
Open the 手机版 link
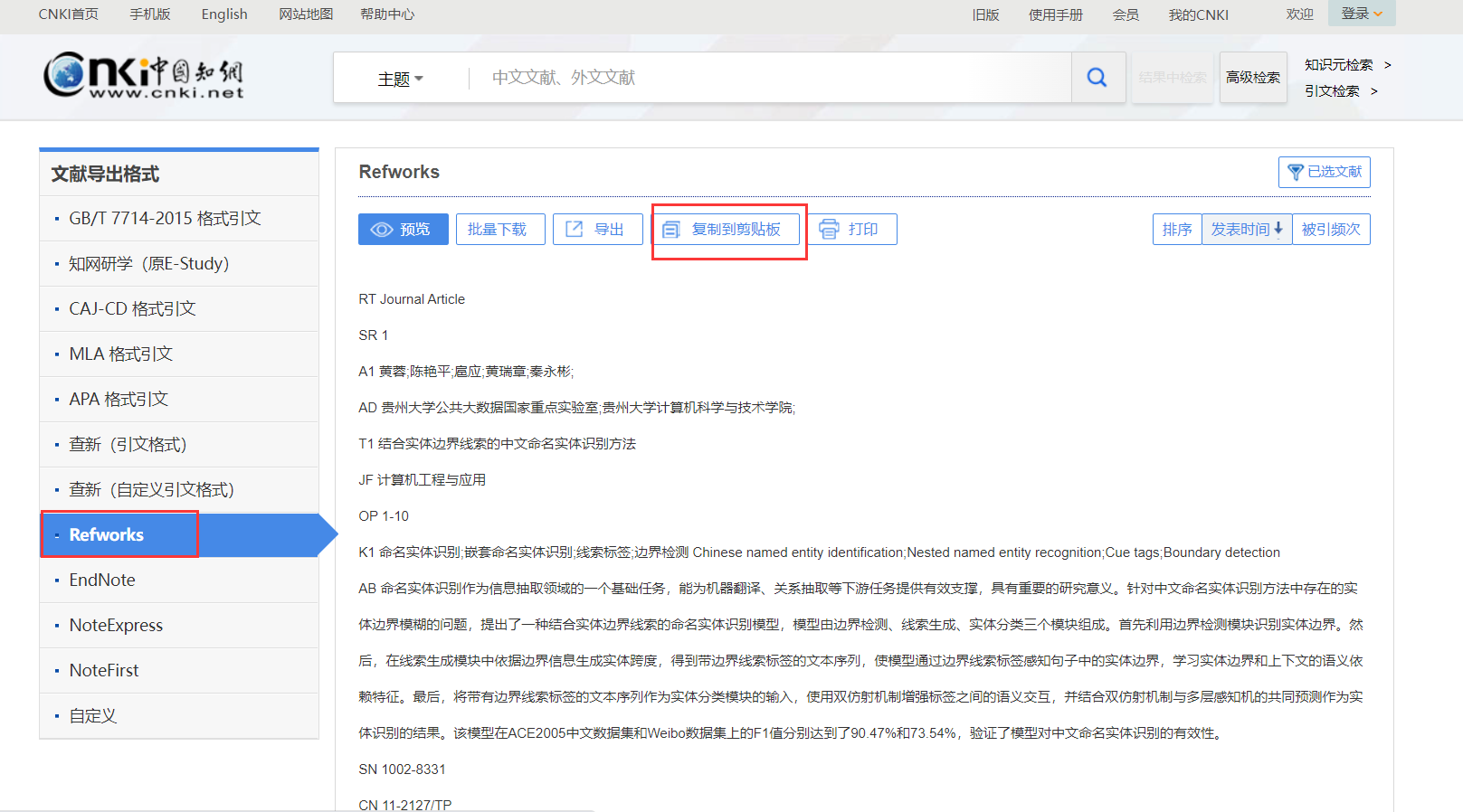coord(150,14)
